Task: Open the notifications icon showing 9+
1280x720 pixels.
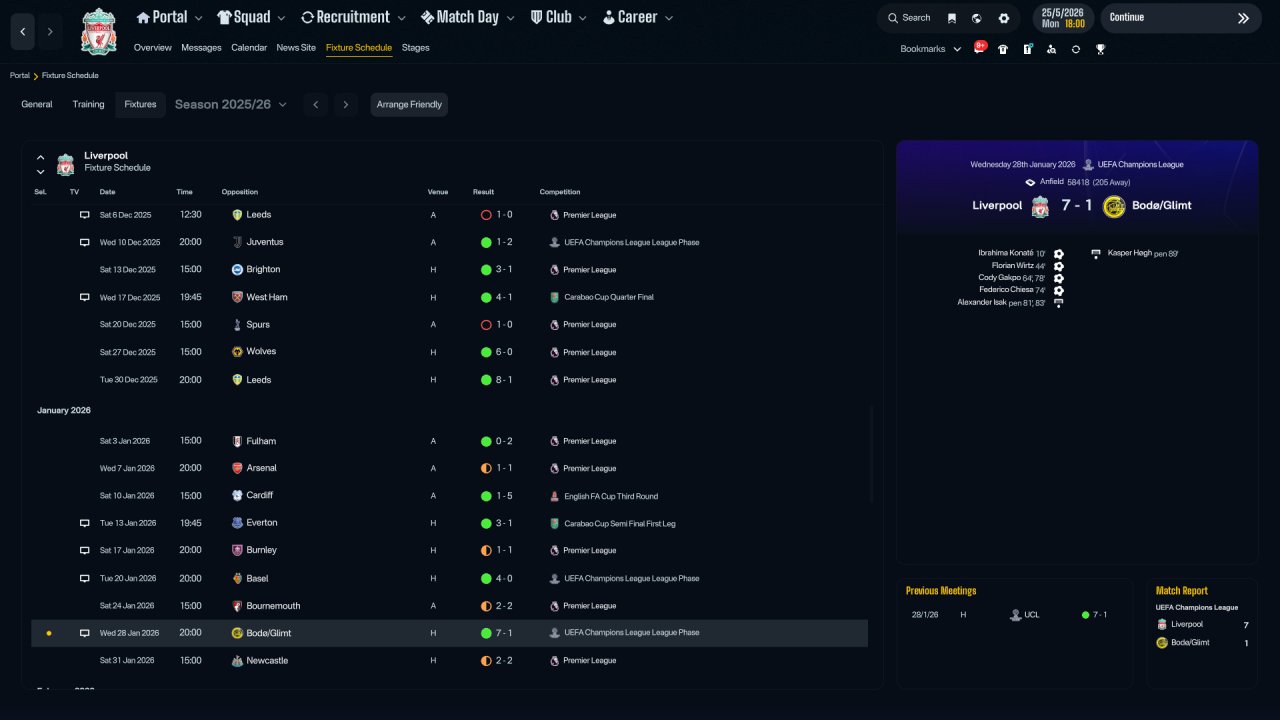Action: coord(979,48)
